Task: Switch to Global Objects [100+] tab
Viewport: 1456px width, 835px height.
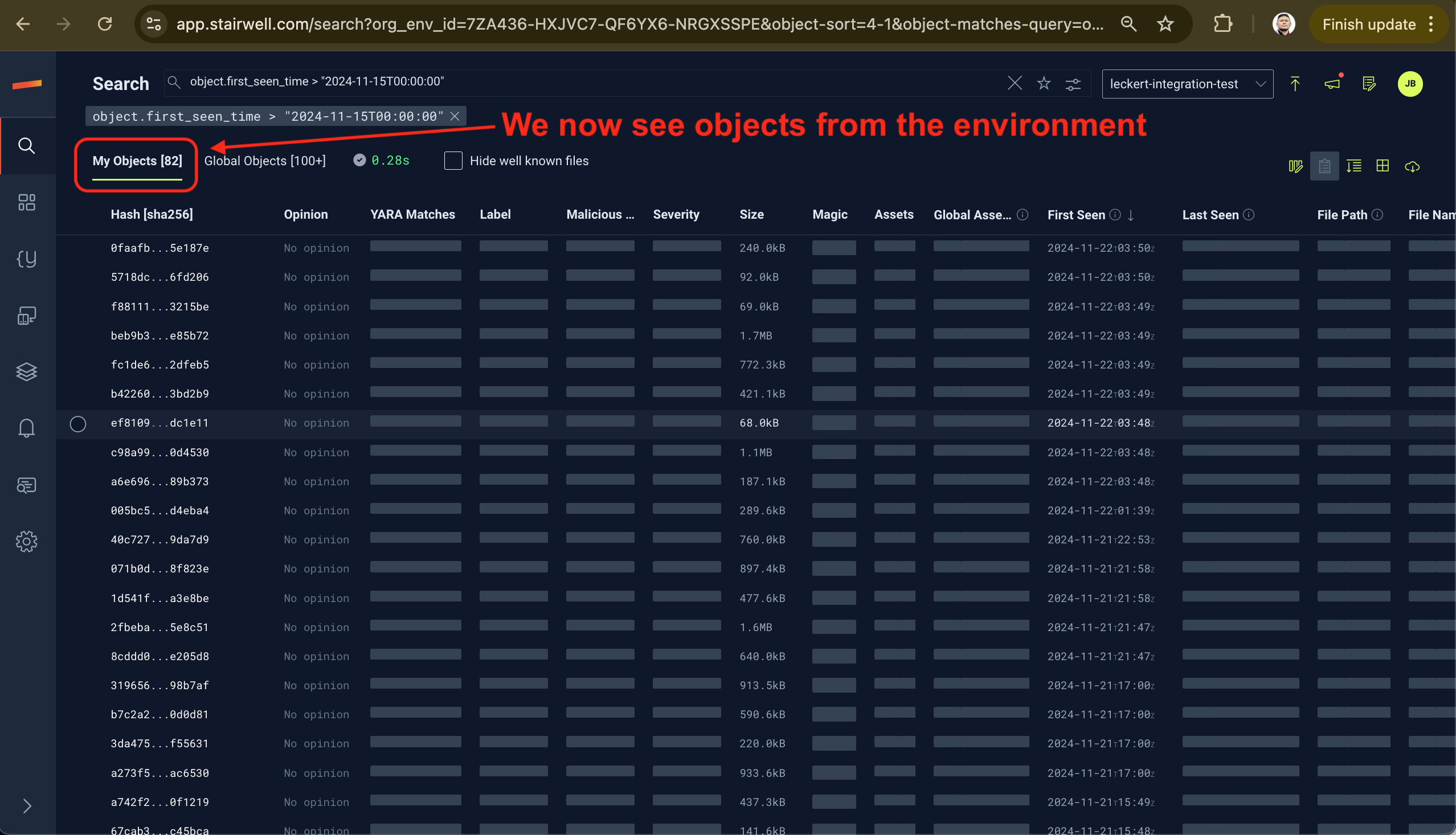Action: tap(265, 161)
